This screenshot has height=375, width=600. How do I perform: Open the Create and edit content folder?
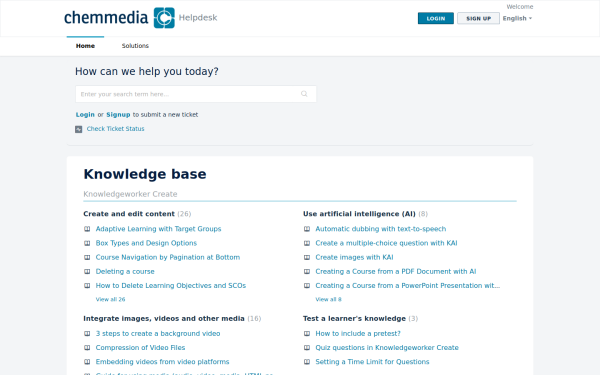pos(129,214)
